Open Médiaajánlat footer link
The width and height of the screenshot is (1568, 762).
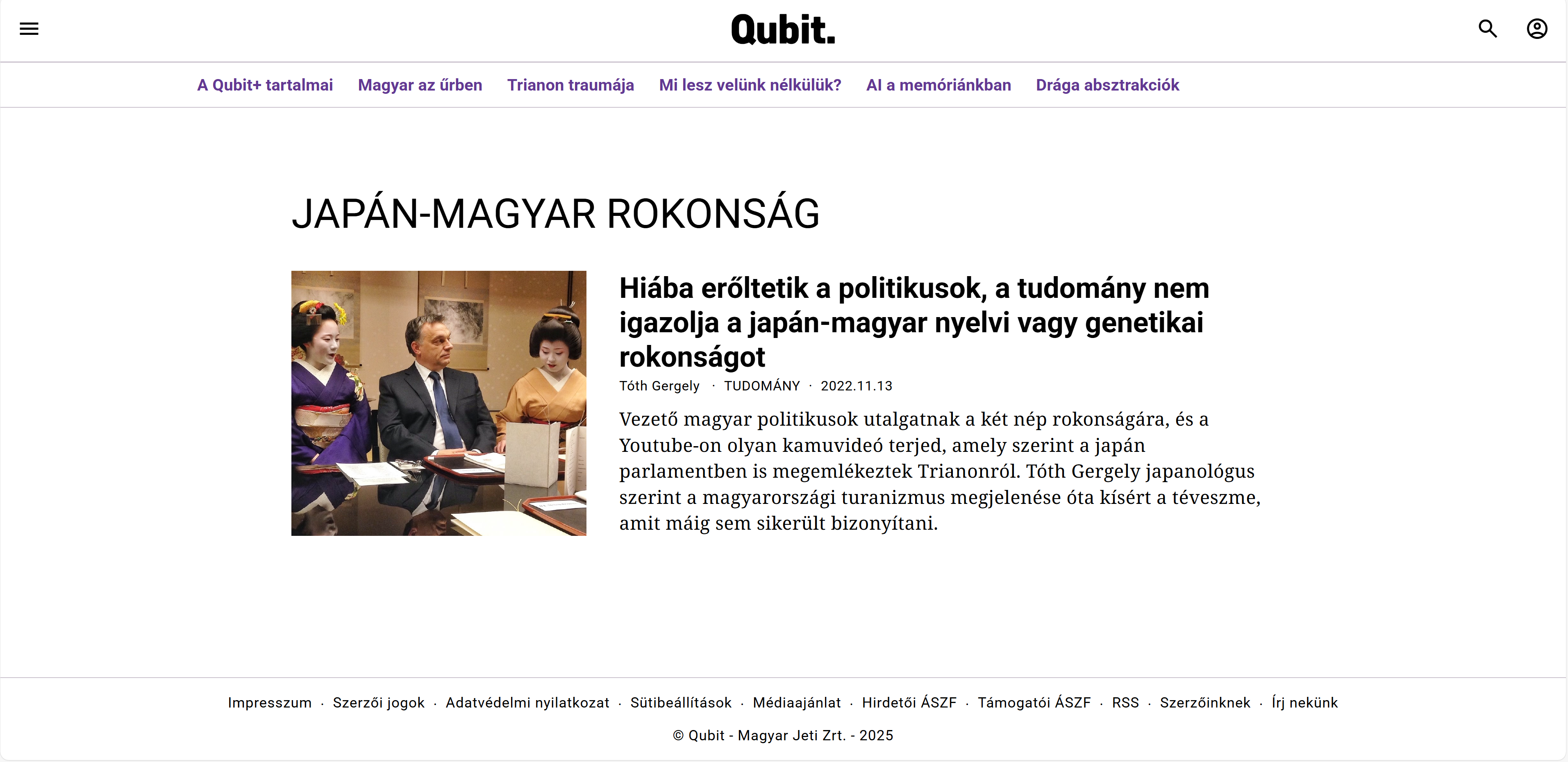coord(797,702)
